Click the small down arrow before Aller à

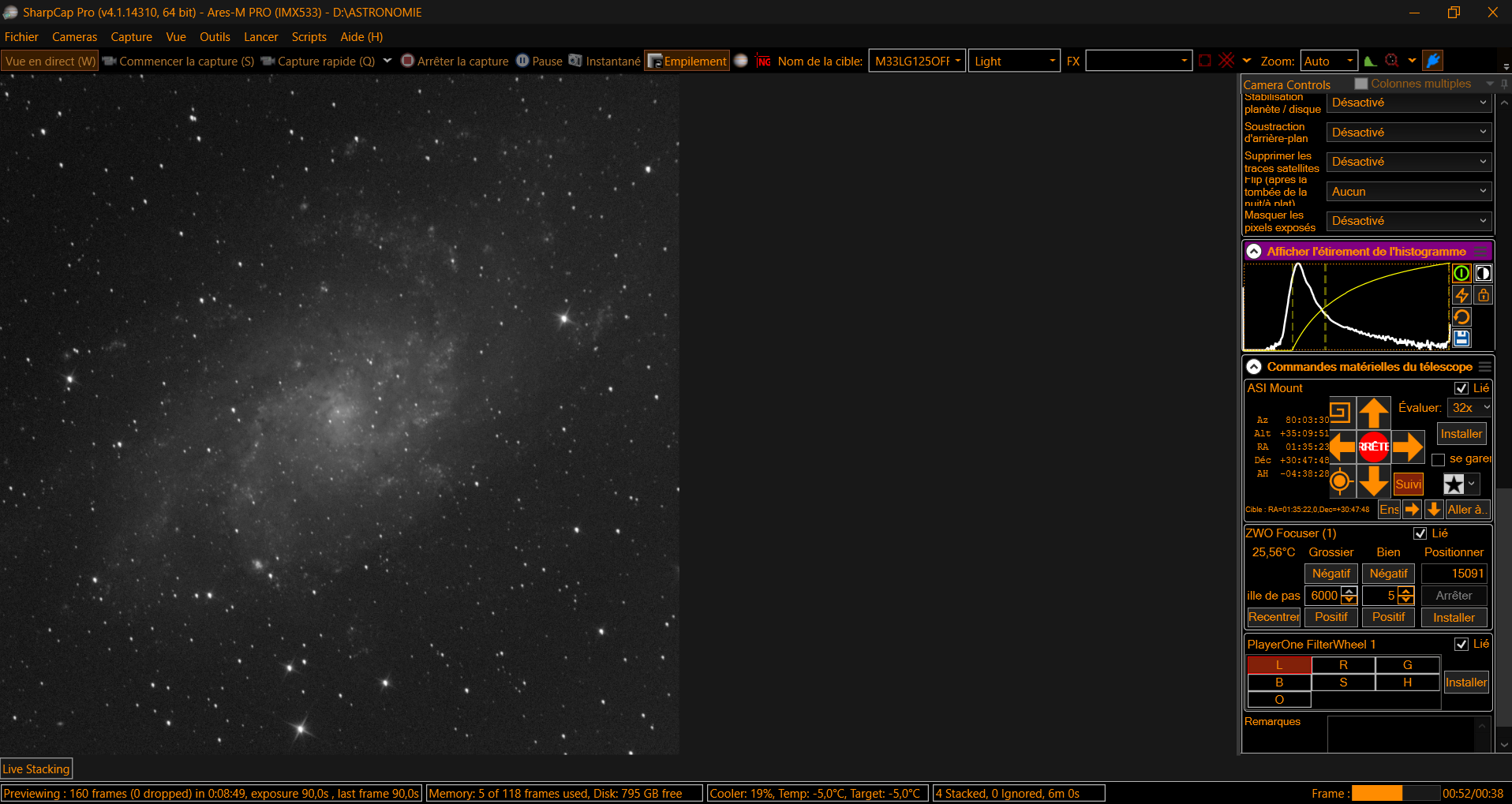coord(1434,509)
